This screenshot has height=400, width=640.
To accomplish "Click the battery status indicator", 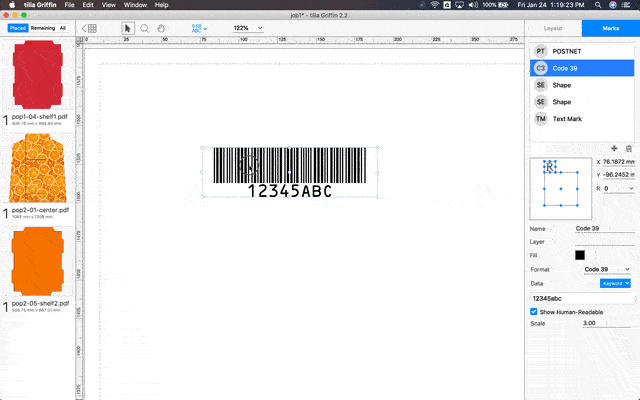I will [496, 5].
